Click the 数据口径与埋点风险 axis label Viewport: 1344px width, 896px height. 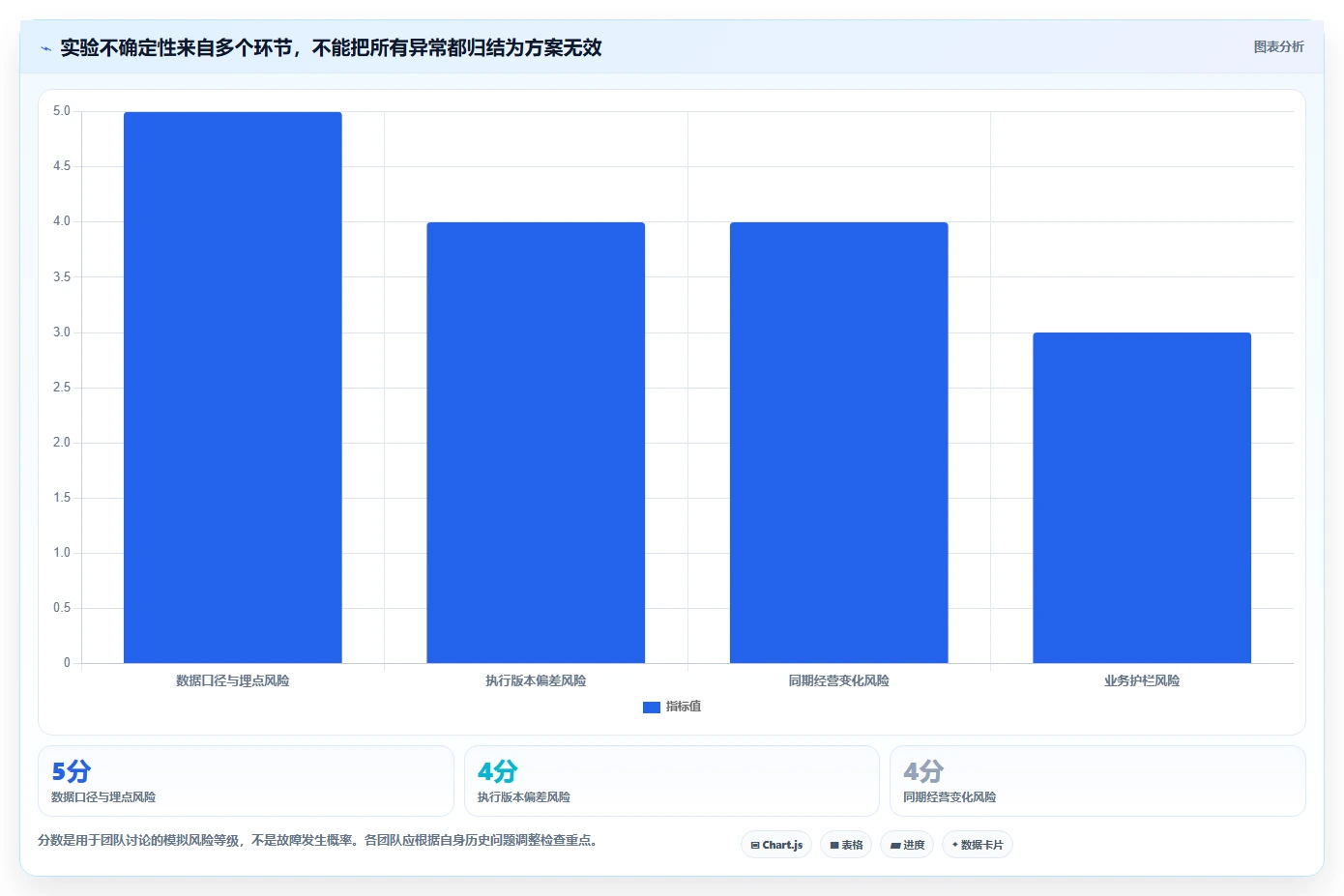coord(233,680)
